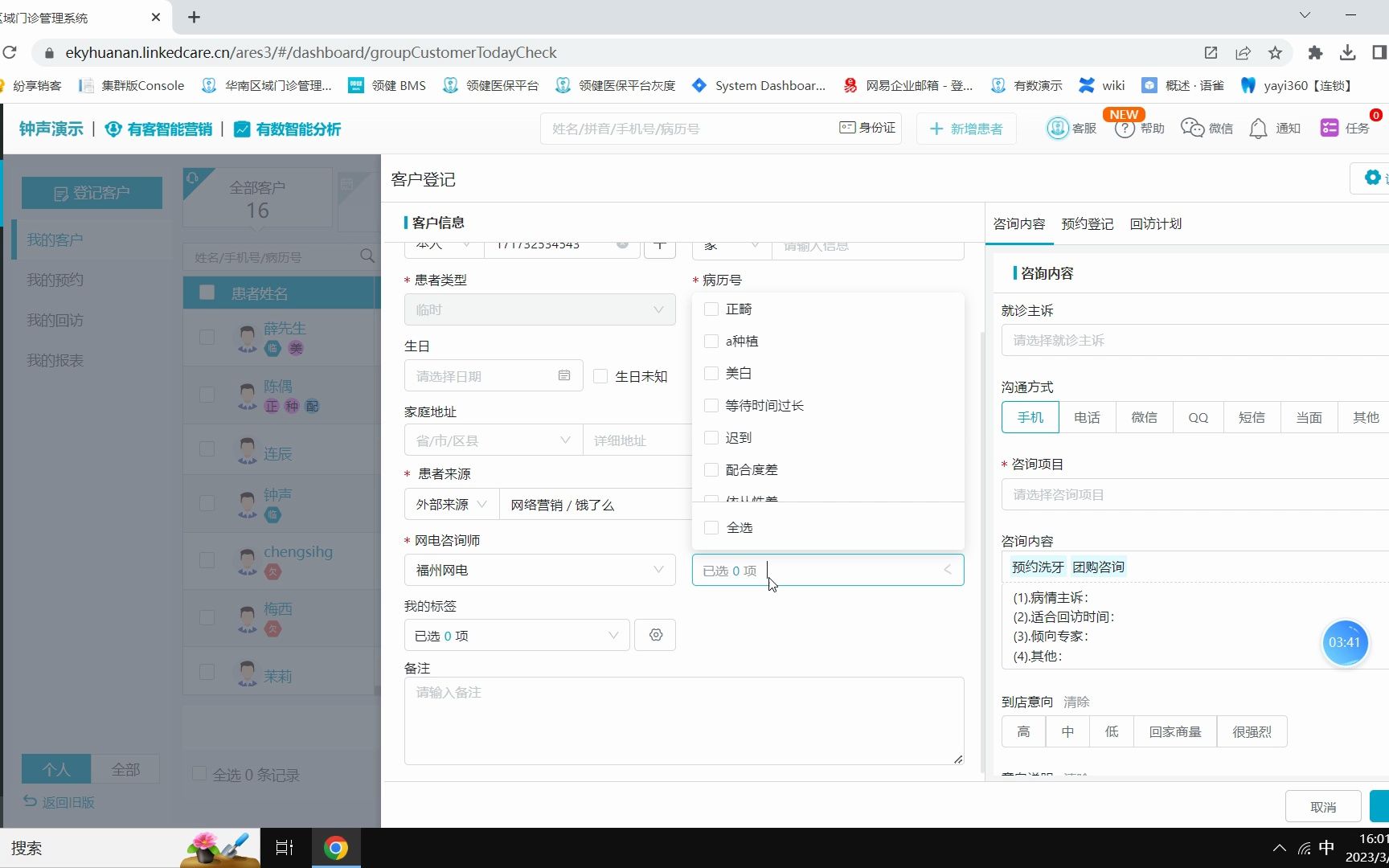Click the blue 03:41 timer bubble
This screenshot has width=1389, height=868.
[x=1345, y=642]
